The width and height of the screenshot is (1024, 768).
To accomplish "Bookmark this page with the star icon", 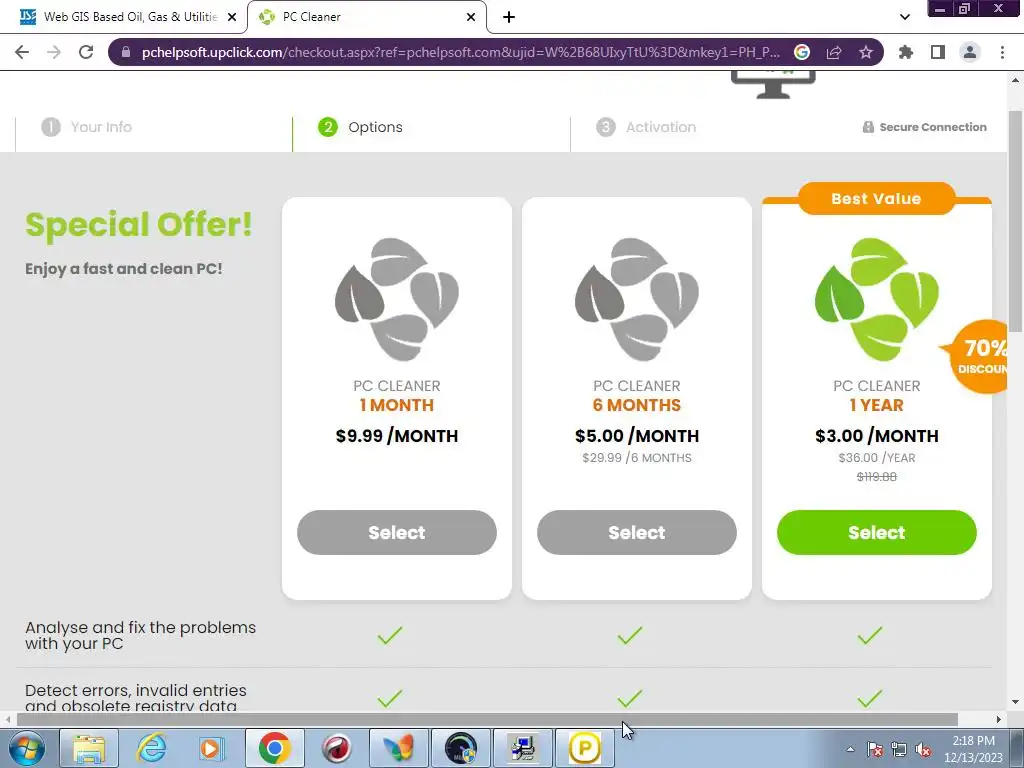I will [866, 52].
